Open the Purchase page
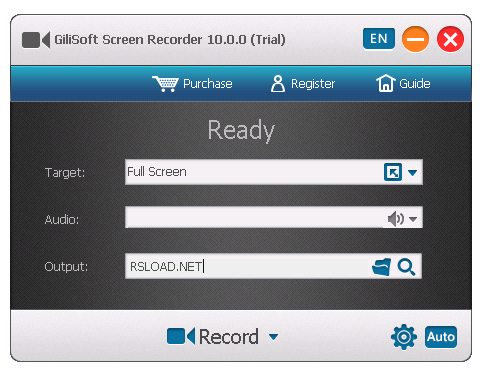 point(192,83)
